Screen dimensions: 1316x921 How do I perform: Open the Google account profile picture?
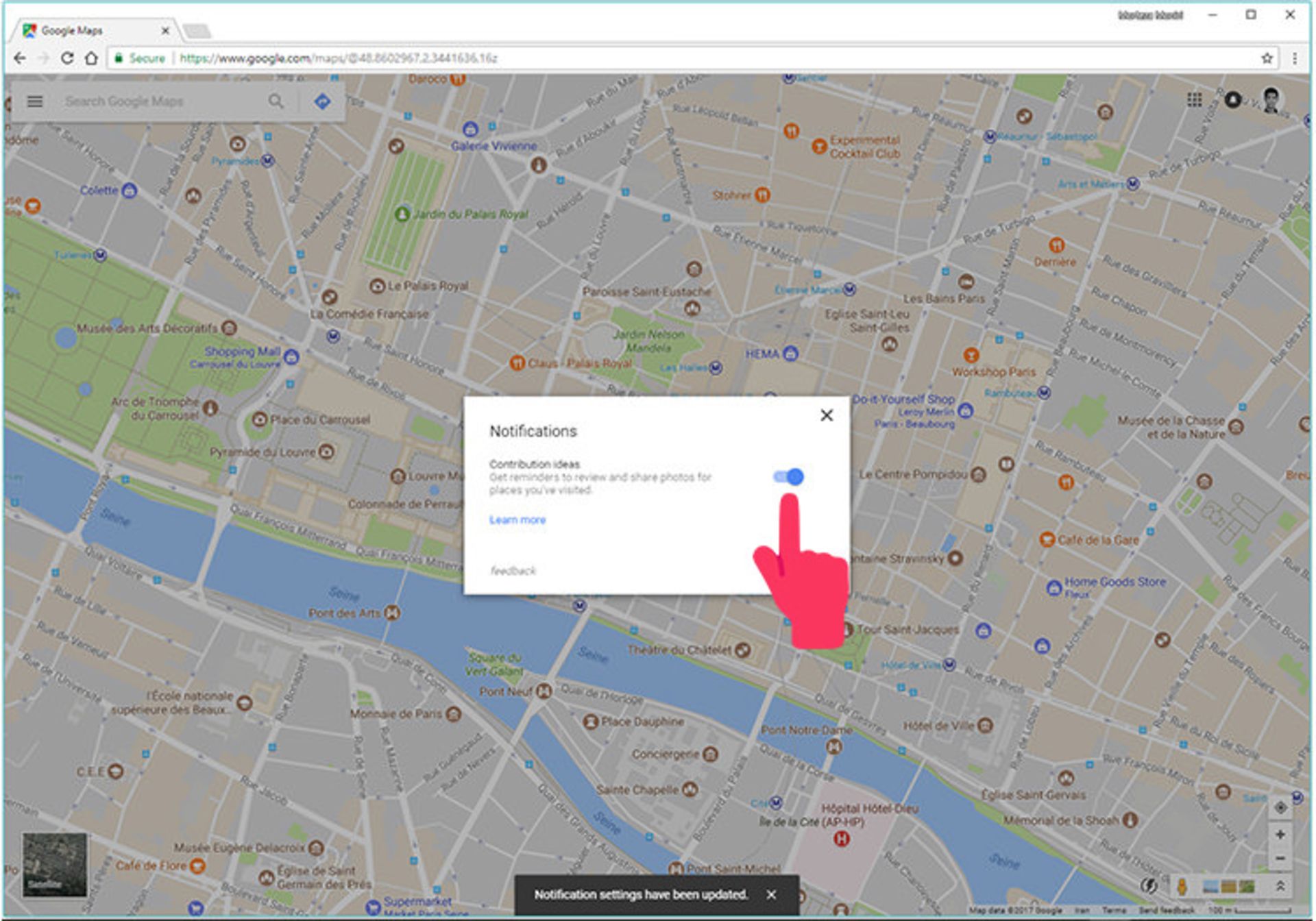click(1271, 100)
